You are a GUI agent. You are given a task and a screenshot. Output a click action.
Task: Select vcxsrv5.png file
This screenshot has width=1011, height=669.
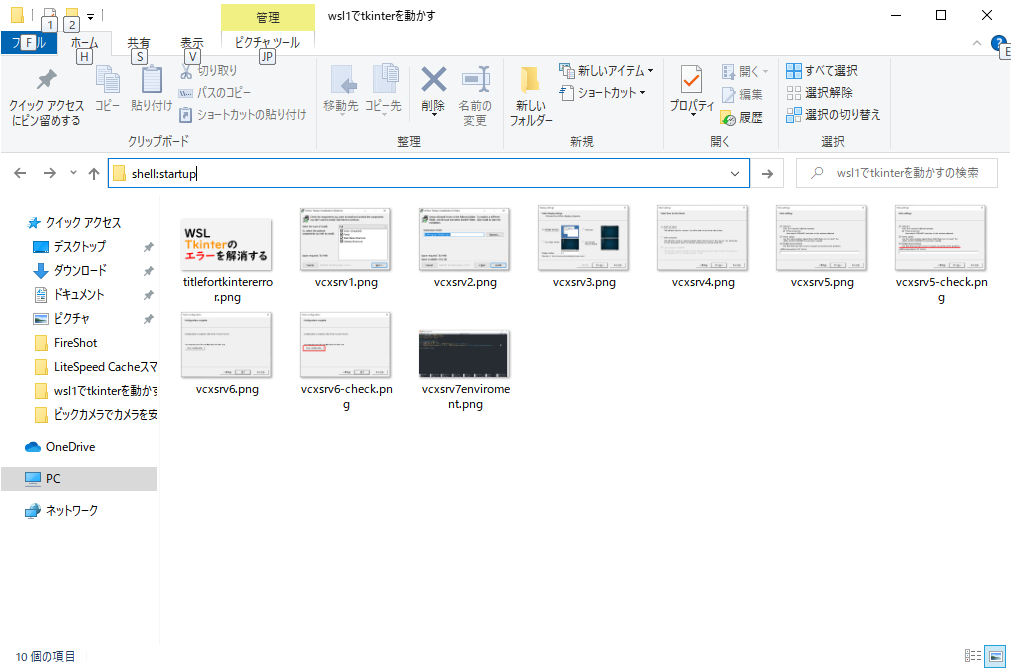click(822, 248)
